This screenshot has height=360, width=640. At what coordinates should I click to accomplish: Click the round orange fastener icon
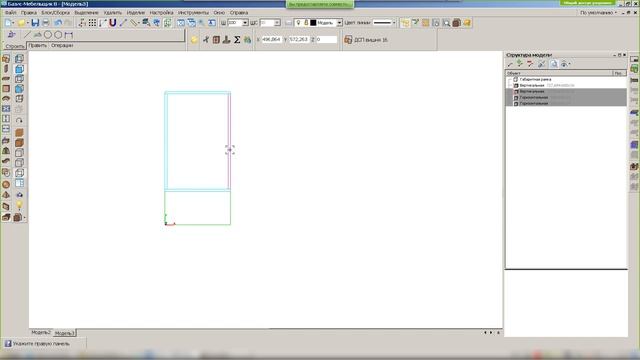pyautogui.click(x=6, y=184)
